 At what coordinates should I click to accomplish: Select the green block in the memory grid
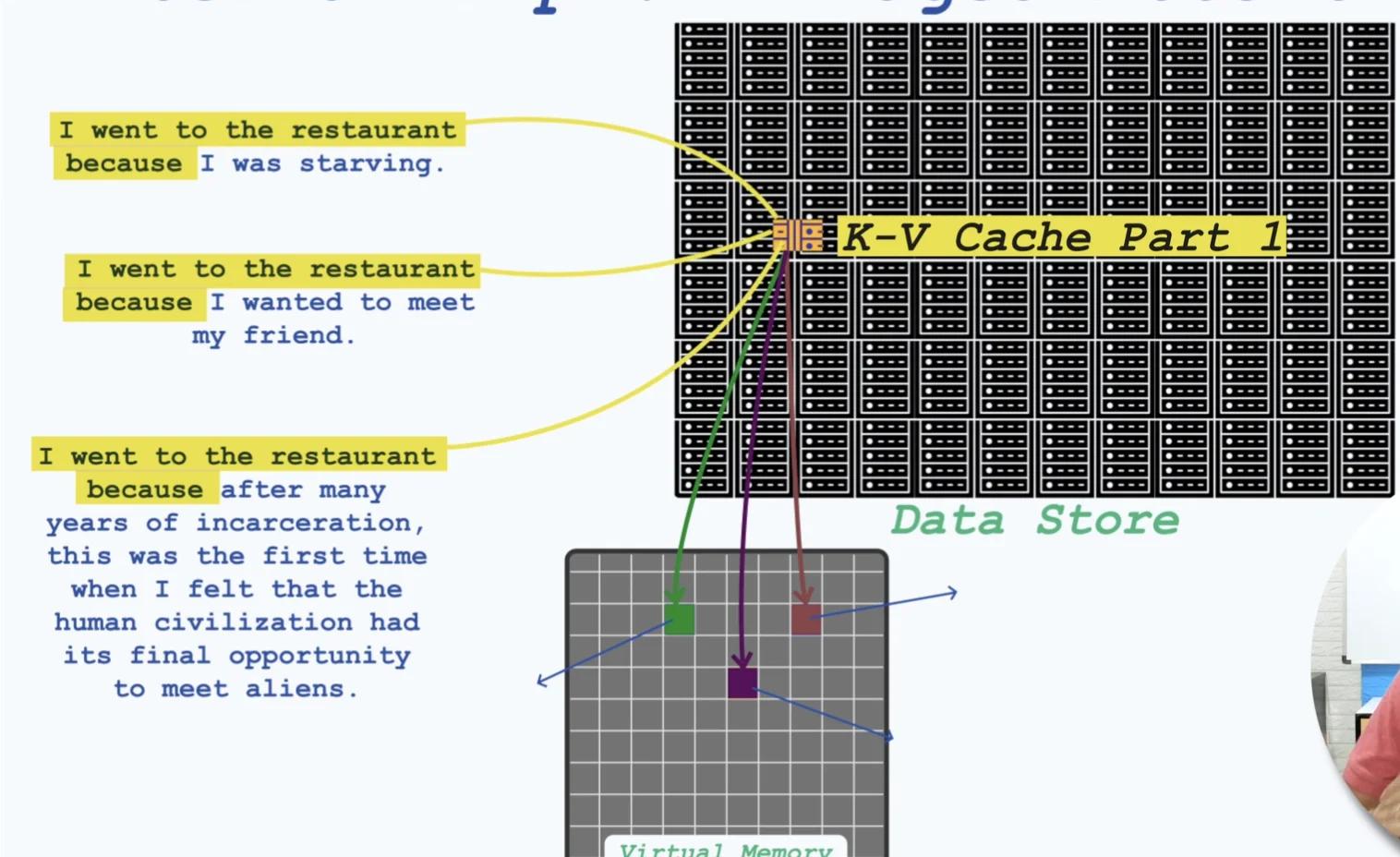[680, 619]
